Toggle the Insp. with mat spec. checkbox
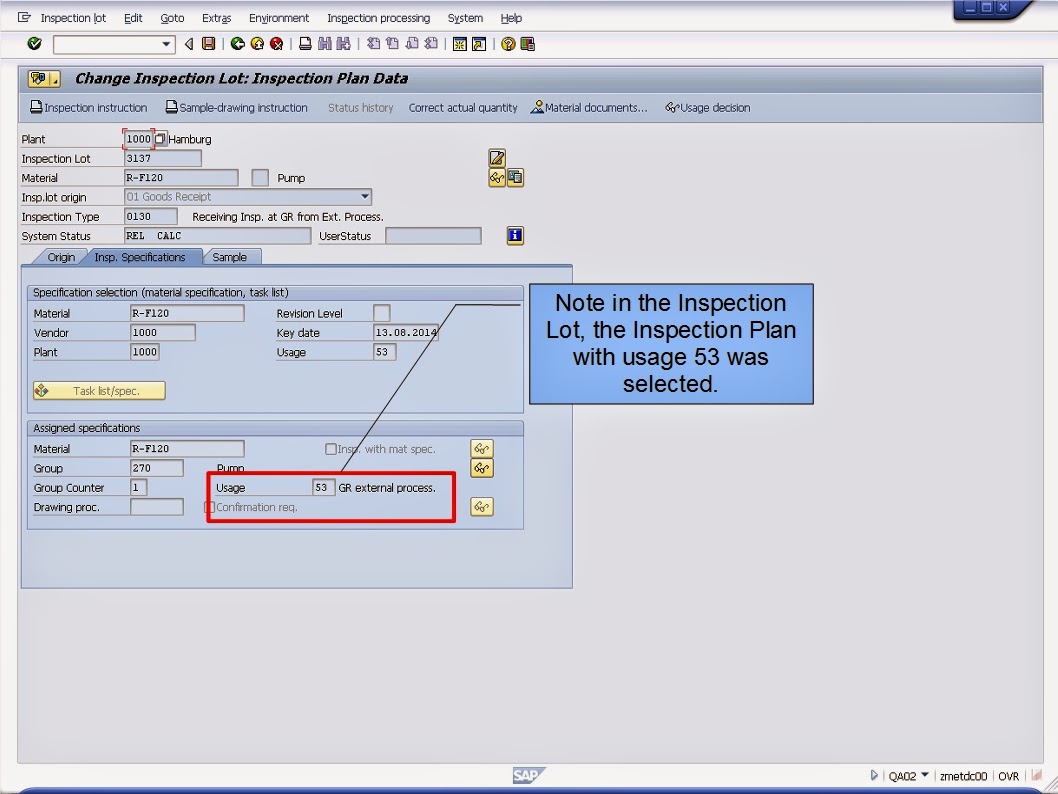 pos(331,448)
